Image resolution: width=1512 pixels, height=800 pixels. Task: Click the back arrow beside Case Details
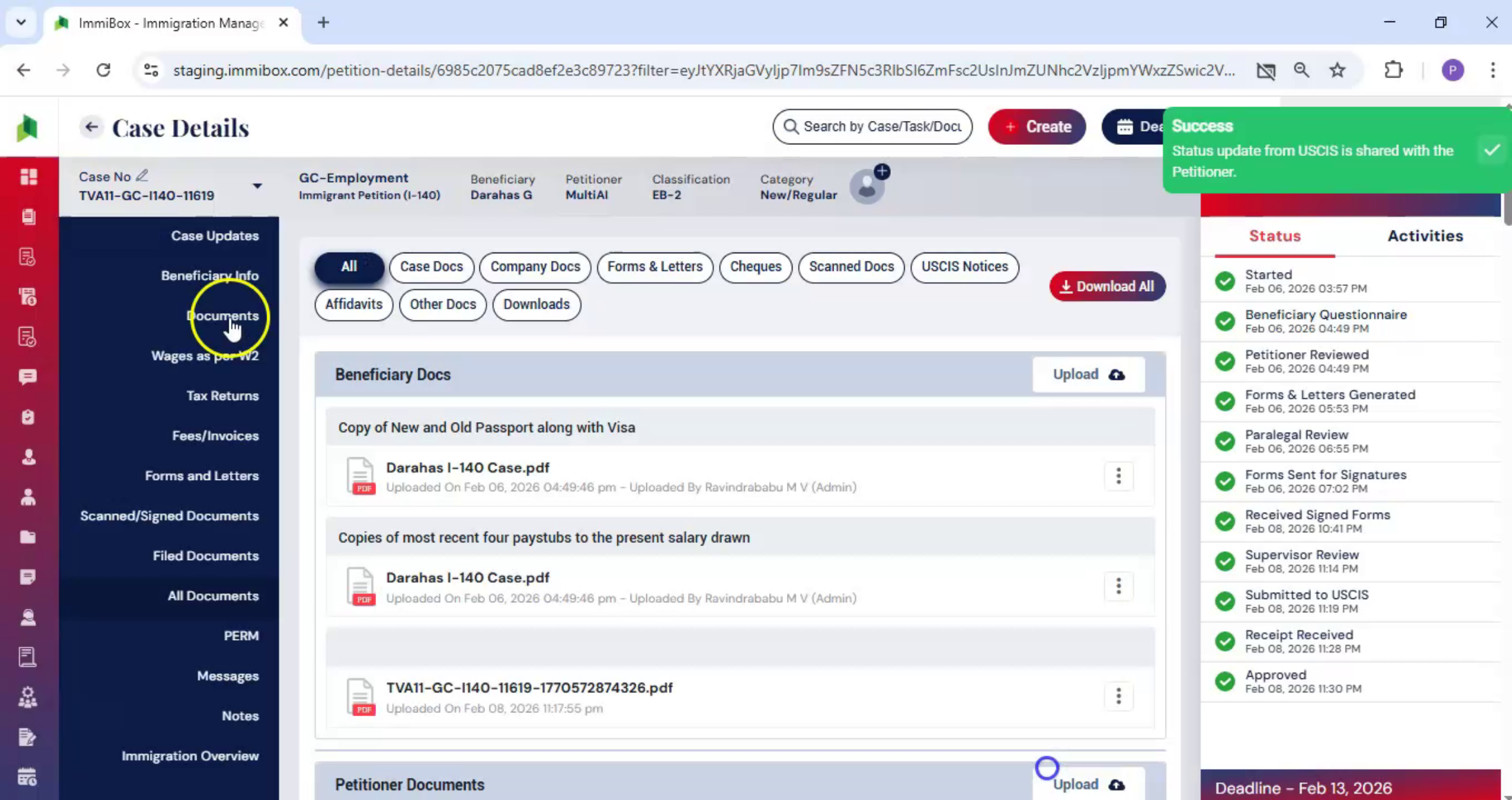click(x=91, y=127)
